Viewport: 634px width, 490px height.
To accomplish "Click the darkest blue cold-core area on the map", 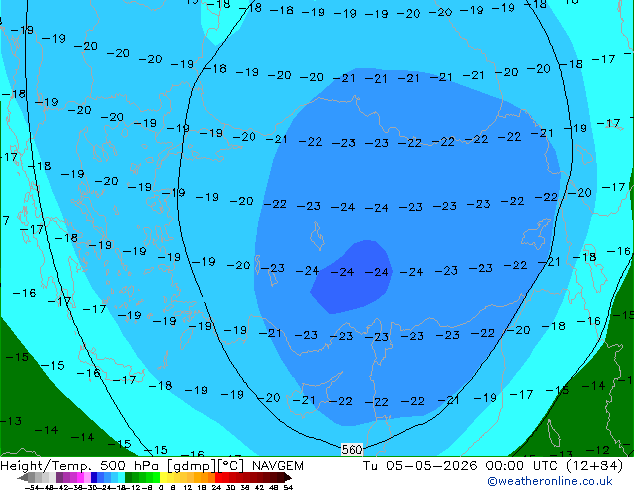I will (351, 279).
